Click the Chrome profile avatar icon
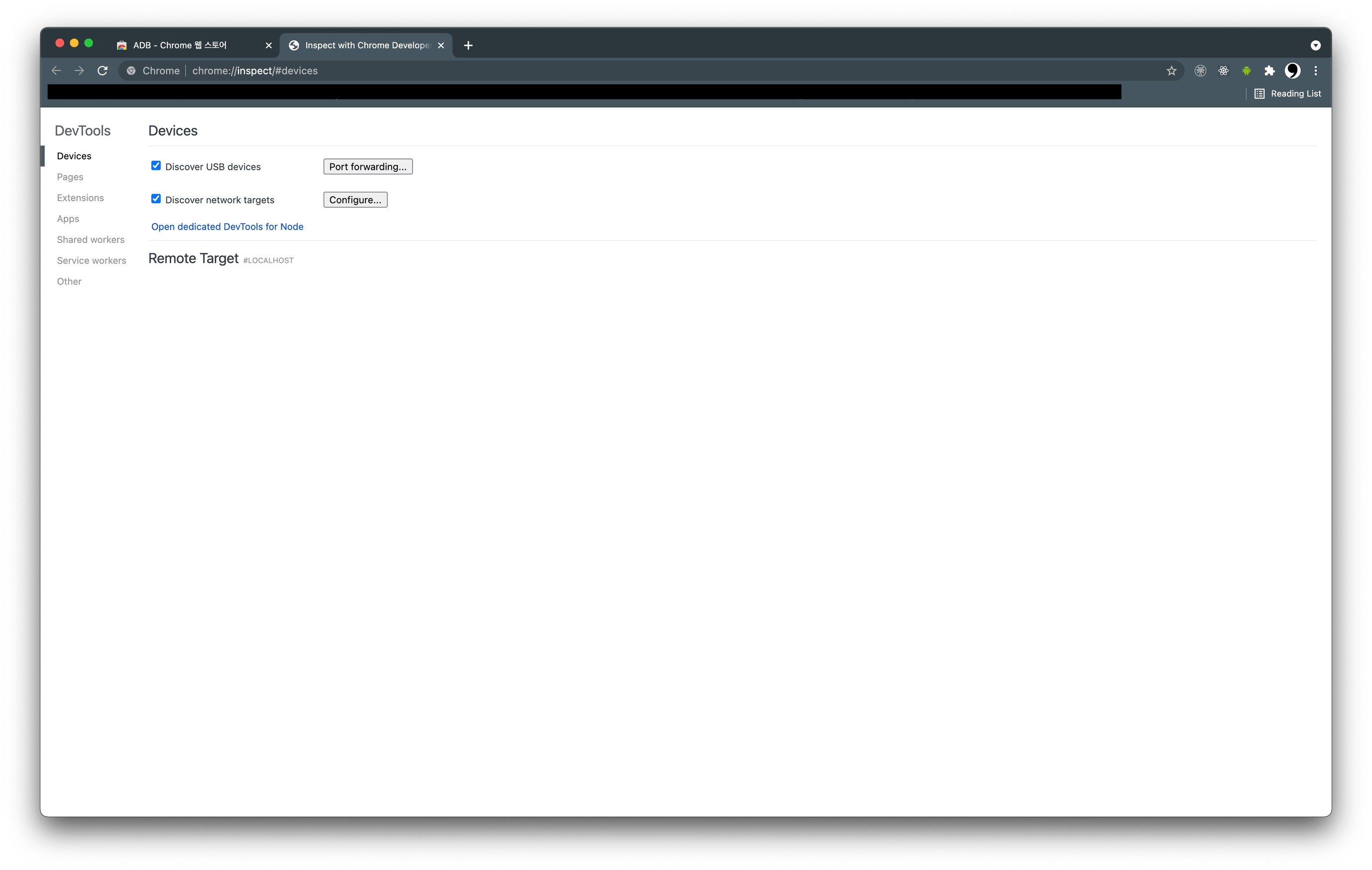The height and width of the screenshot is (870, 1372). pyautogui.click(x=1292, y=70)
